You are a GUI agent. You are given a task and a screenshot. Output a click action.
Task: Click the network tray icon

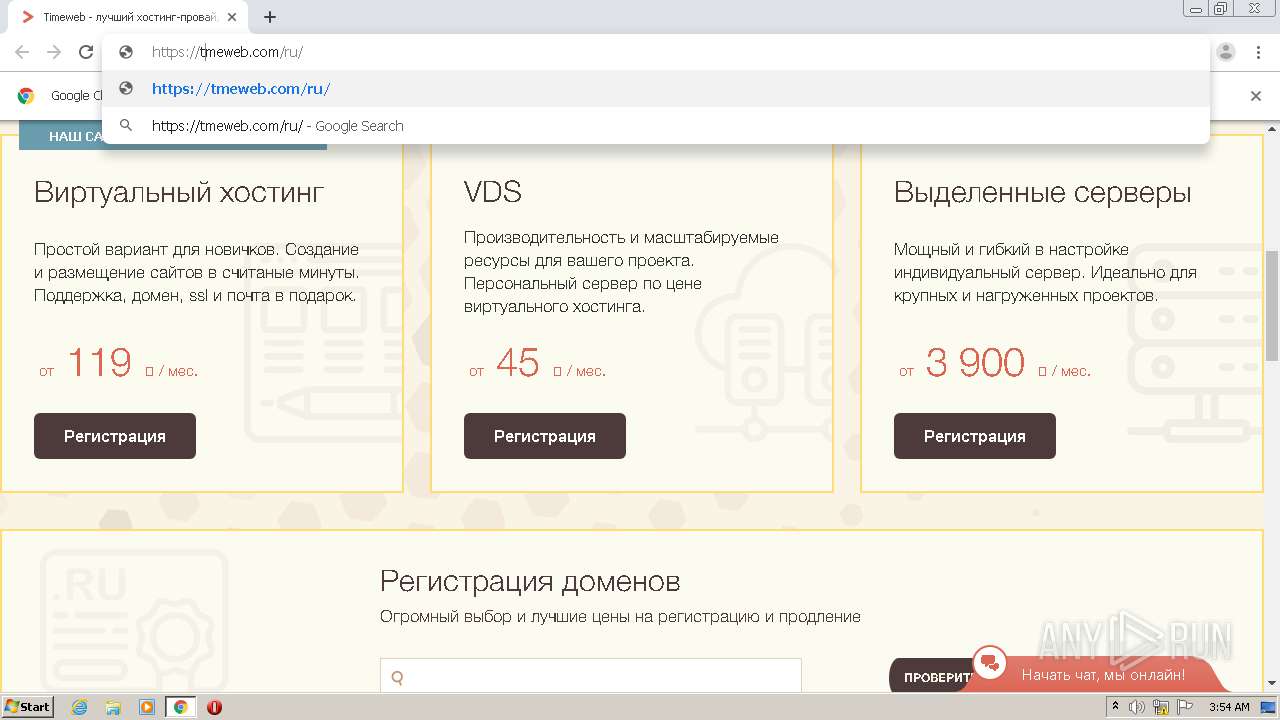(1160, 707)
